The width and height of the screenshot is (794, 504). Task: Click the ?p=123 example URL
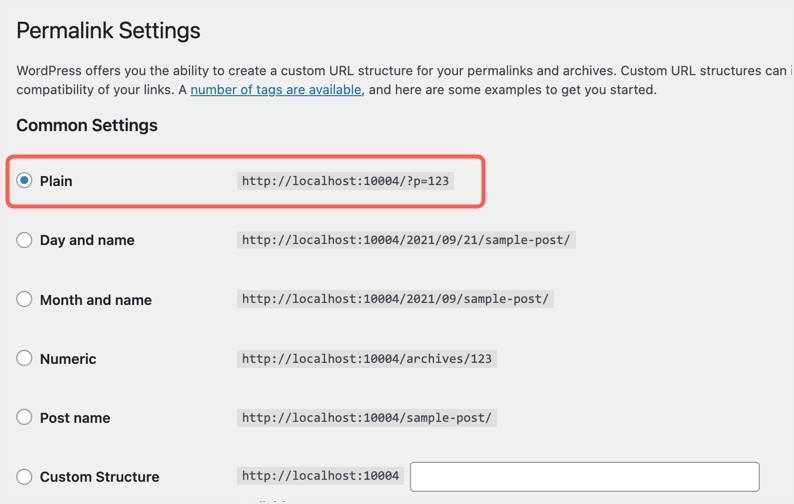click(x=345, y=181)
